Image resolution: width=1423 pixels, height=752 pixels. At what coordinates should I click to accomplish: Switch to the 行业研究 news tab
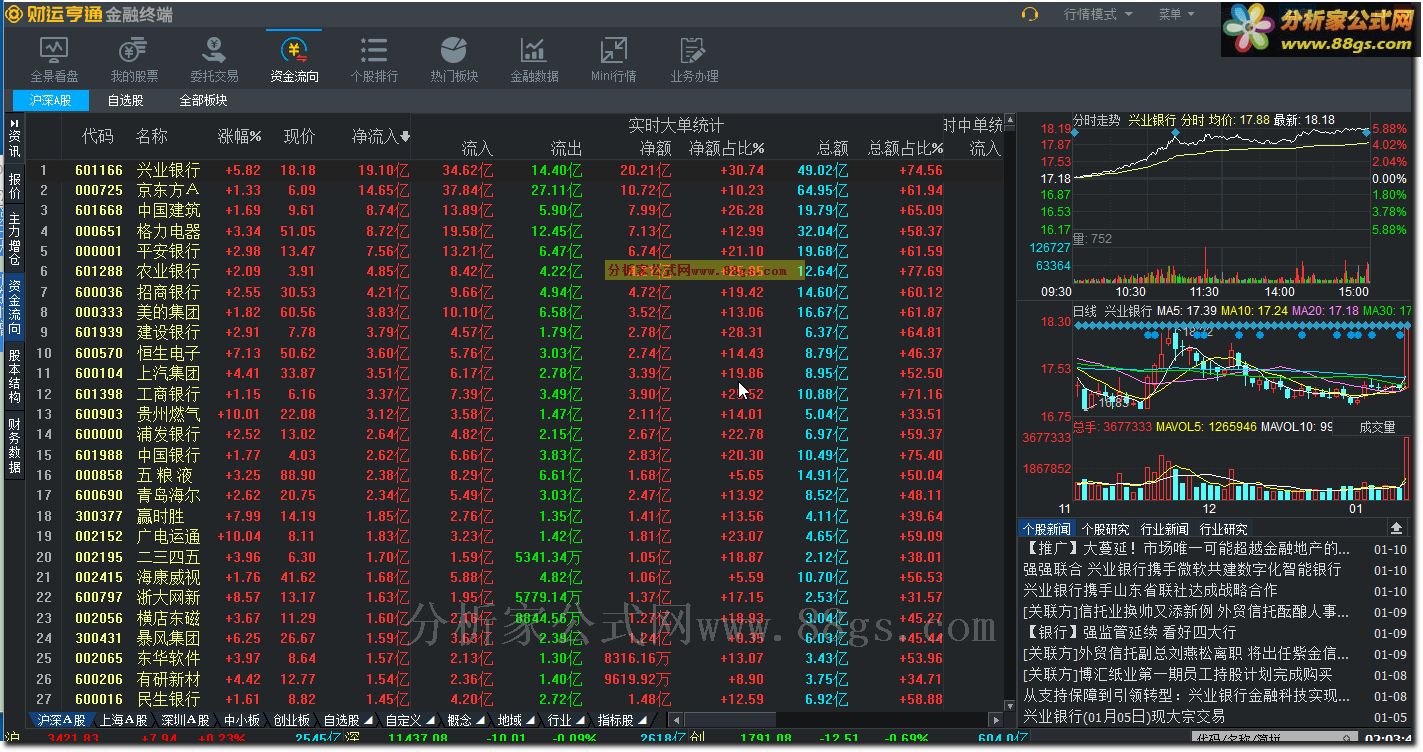pos(1223,529)
